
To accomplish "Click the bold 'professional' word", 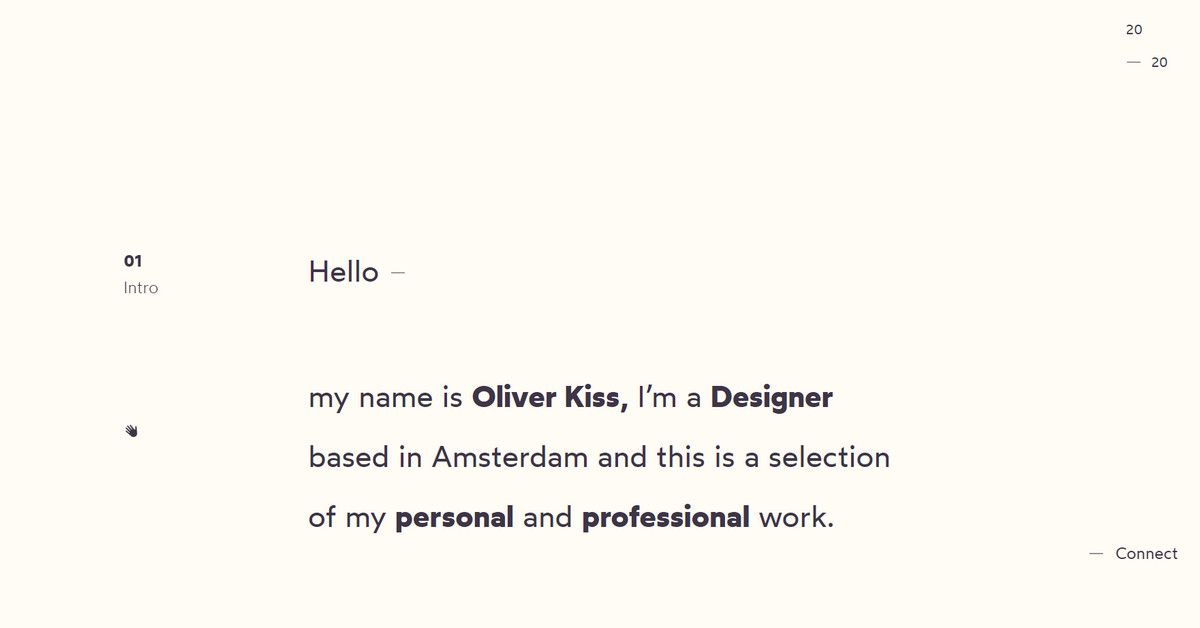I will click(x=665, y=518).
